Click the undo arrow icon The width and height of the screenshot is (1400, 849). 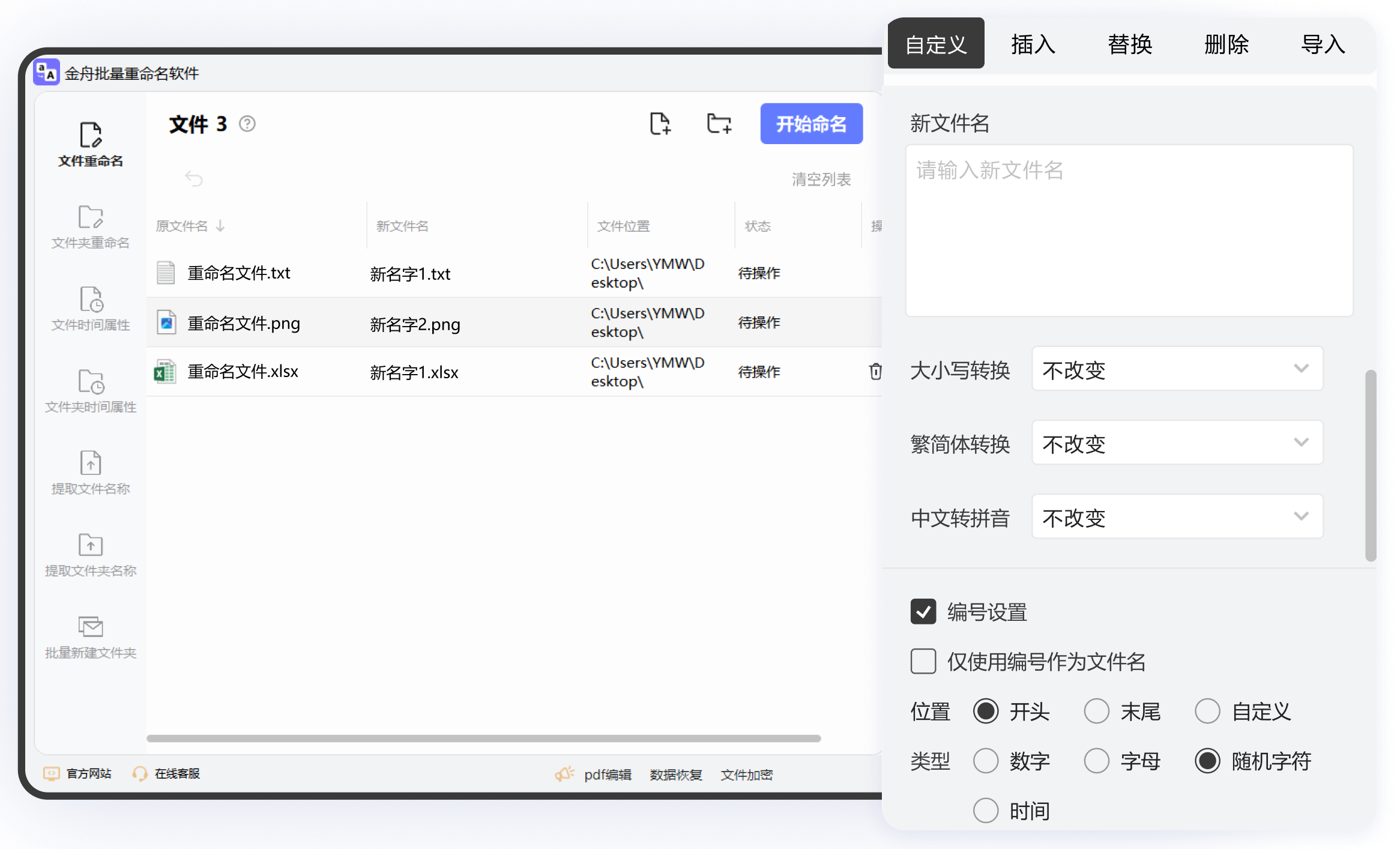coord(194,178)
